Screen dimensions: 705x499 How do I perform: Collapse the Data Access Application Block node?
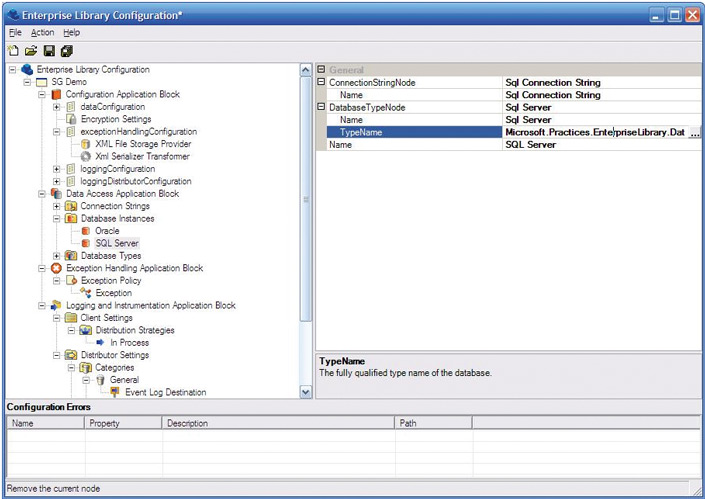click(x=42, y=194)
